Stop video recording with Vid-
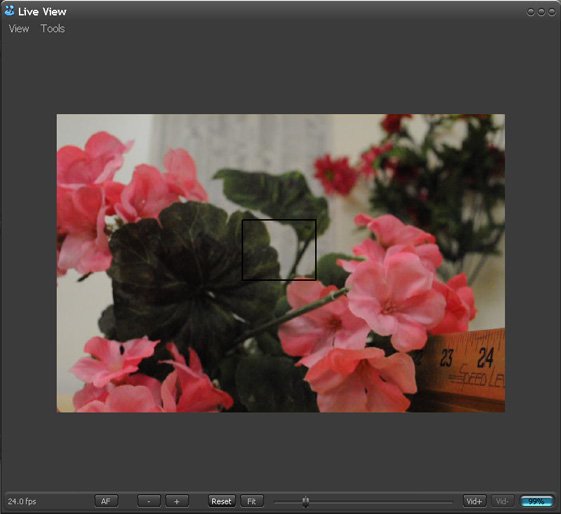561x514 pixels. point(502,501)
